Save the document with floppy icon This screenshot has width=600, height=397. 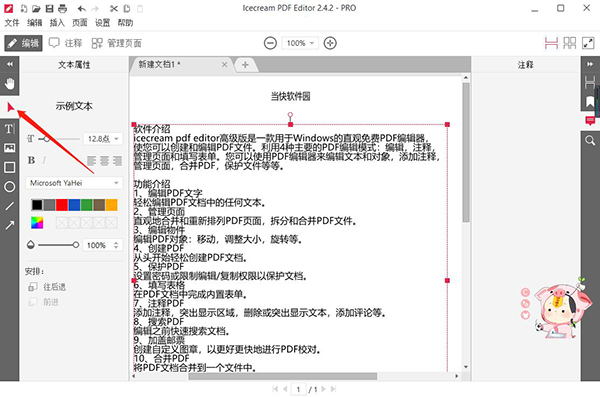[49, 8]
